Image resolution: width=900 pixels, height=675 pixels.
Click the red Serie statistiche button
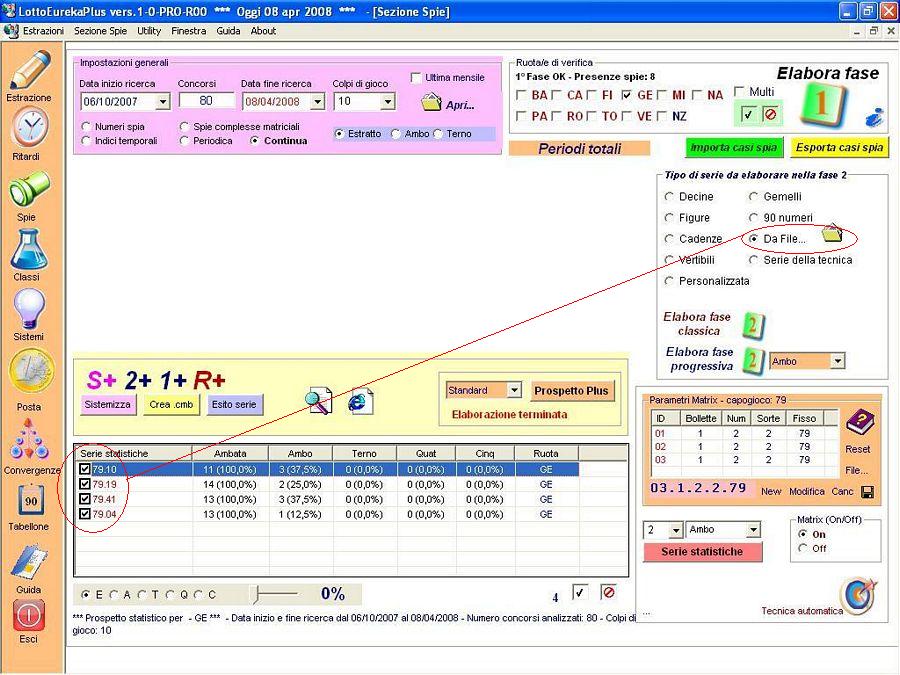click(702, 552)
